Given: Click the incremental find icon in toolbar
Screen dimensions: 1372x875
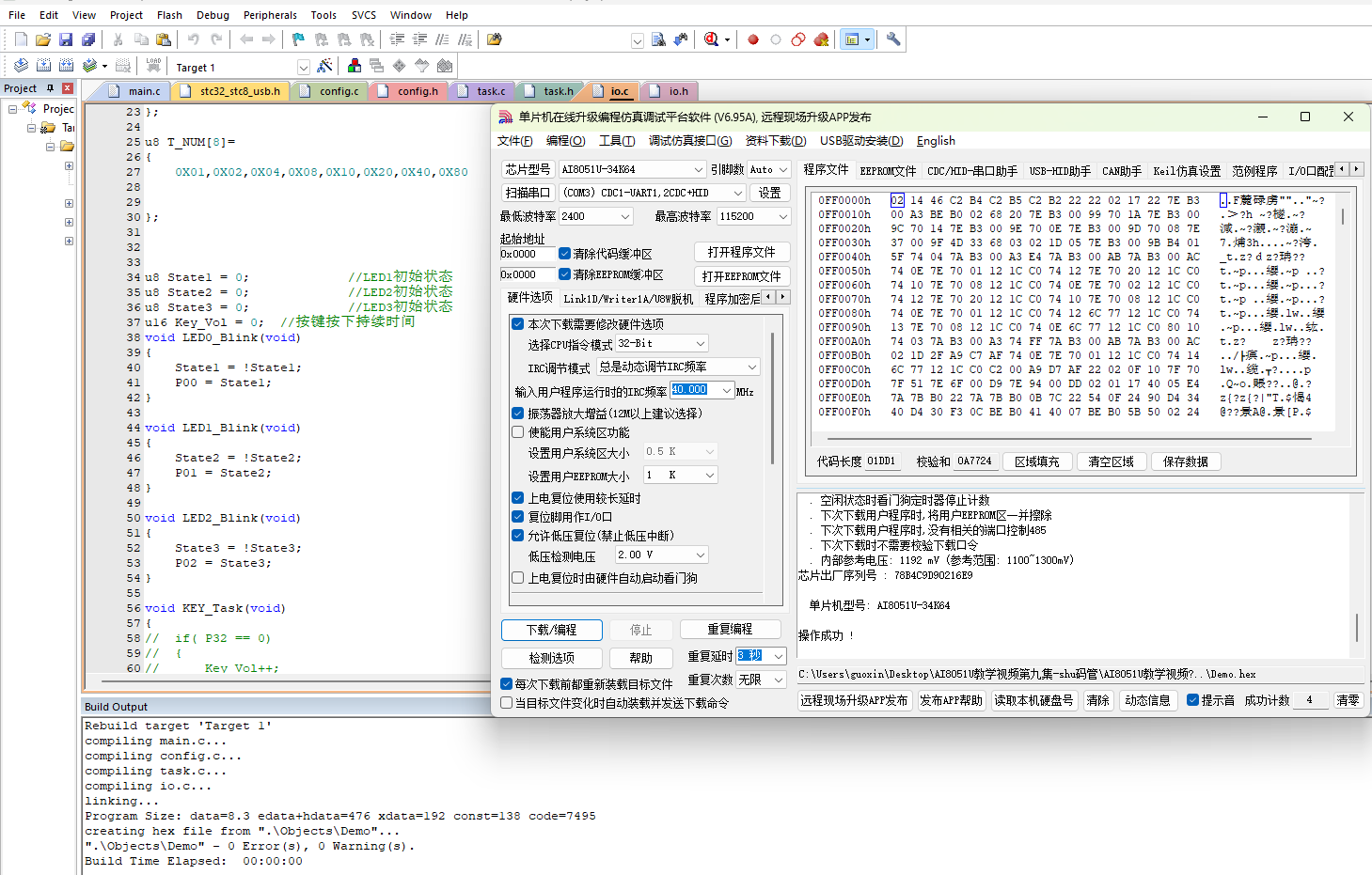Looking at the screenshot, I should (681, 39).
